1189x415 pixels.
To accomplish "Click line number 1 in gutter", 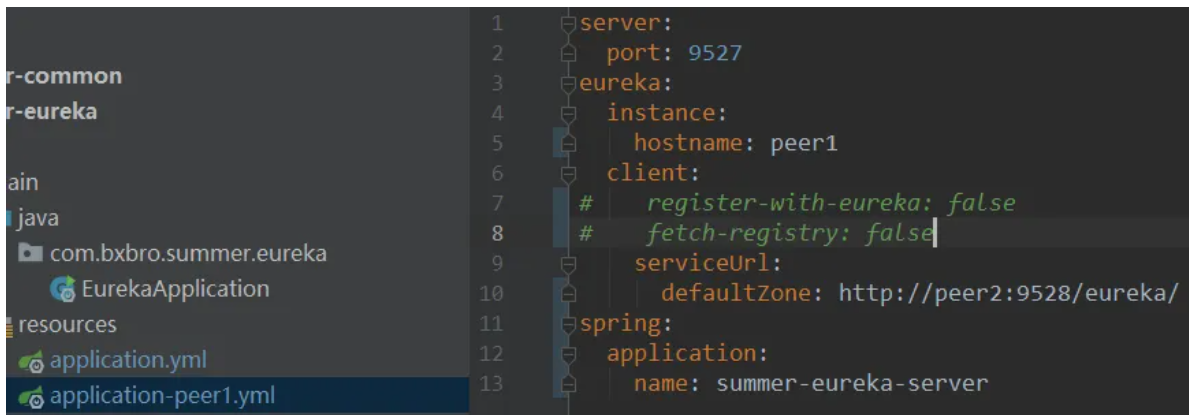I will [497, 24].
